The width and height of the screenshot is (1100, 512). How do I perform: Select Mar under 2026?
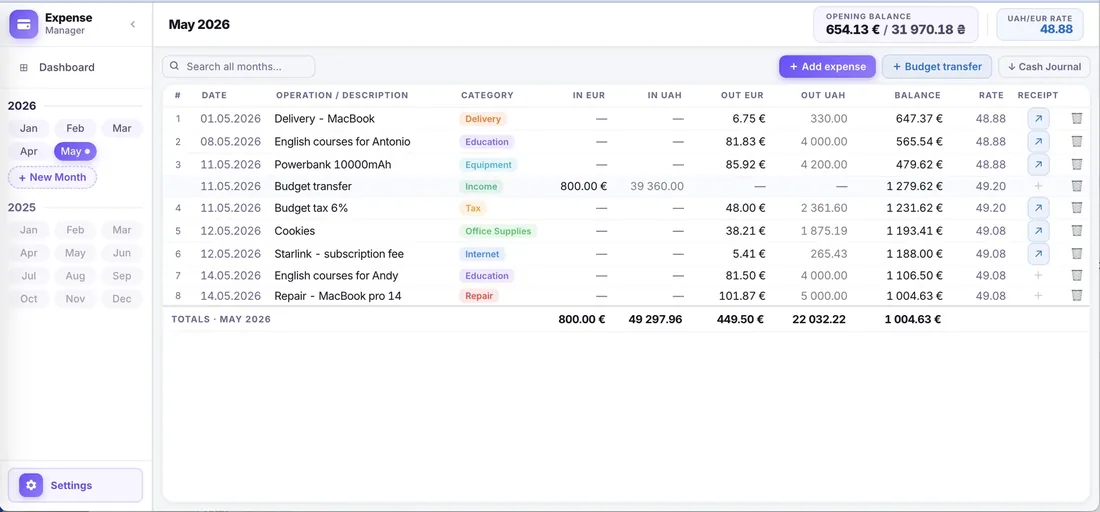coord(122,128)
